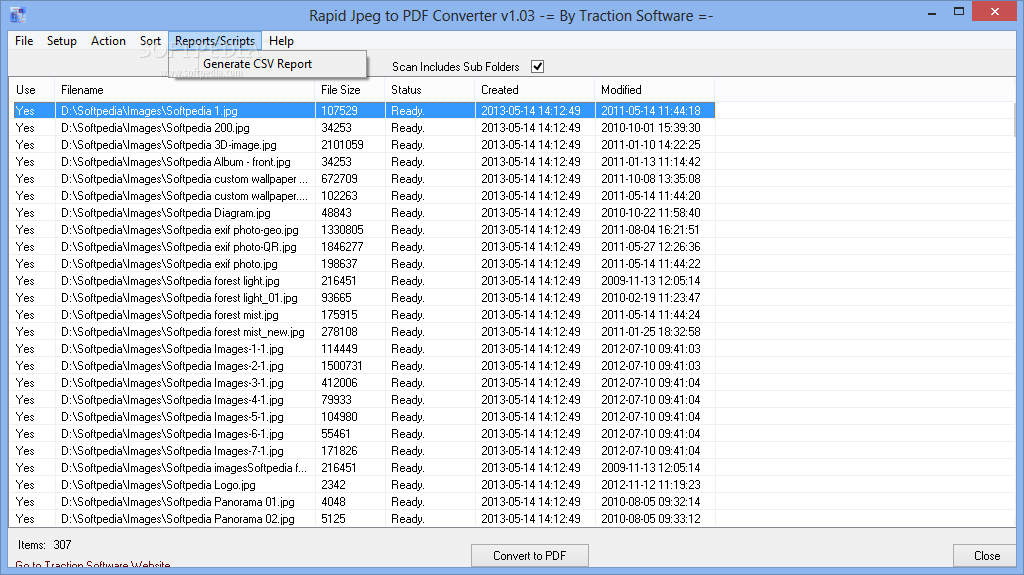Click the Items: 307 count label

tap(44, 545)
